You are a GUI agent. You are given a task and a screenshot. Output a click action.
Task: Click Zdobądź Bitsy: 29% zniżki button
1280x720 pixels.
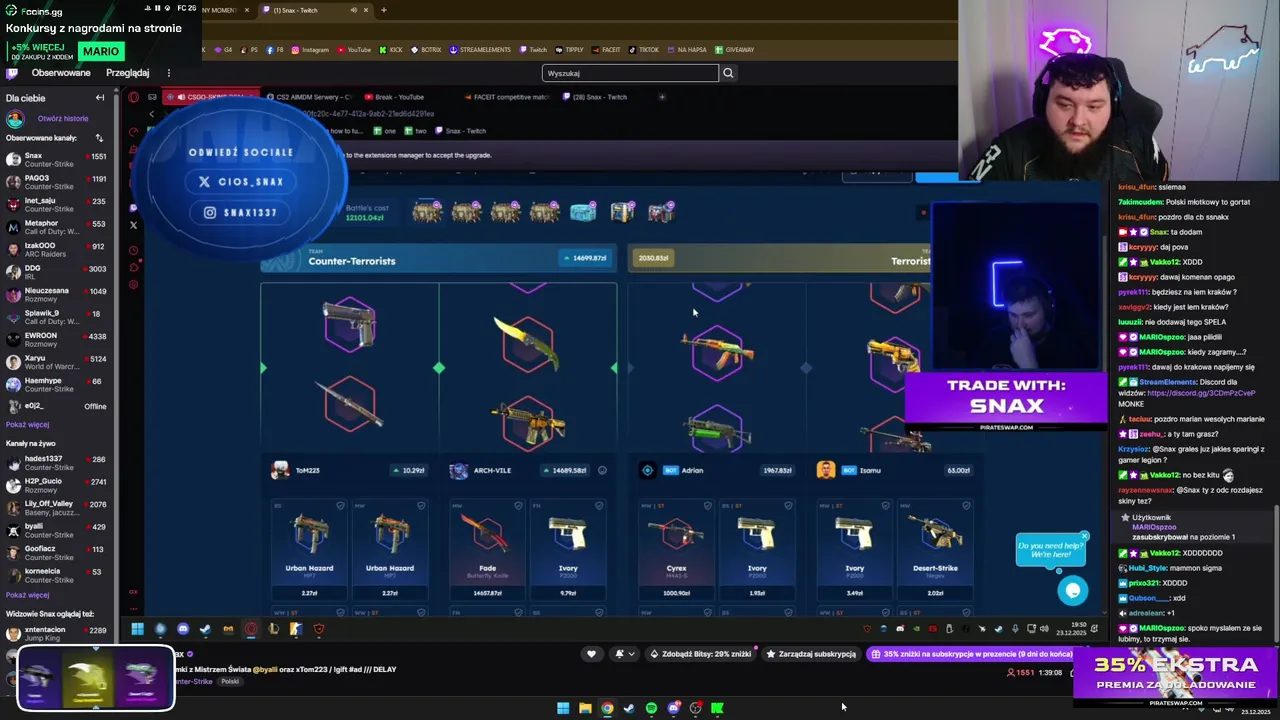point(700,654)
